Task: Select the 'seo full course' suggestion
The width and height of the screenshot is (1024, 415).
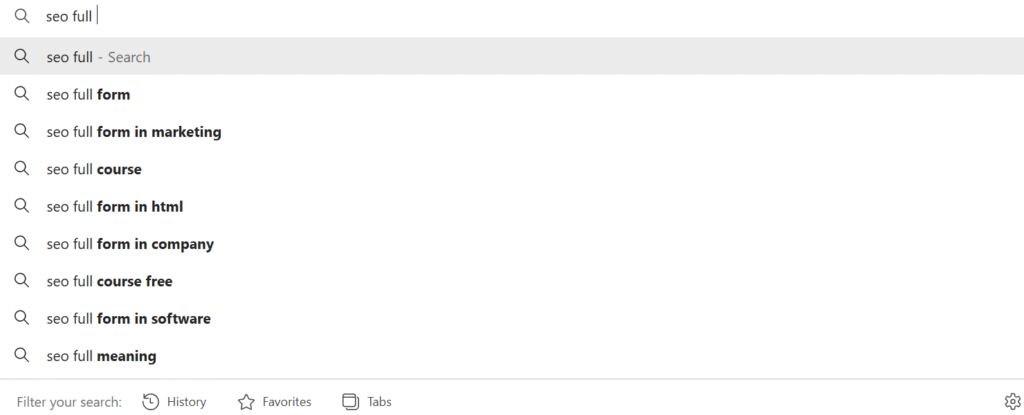Action: (x=94, y=169)
